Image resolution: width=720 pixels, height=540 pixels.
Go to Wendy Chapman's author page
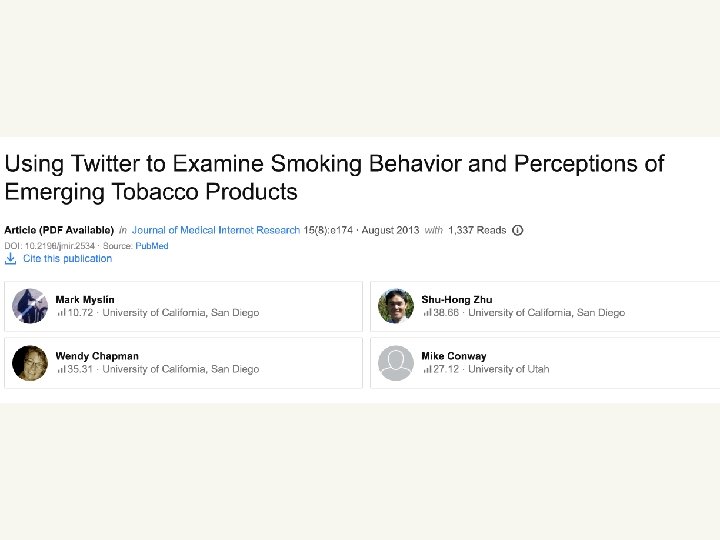(97, 355)
